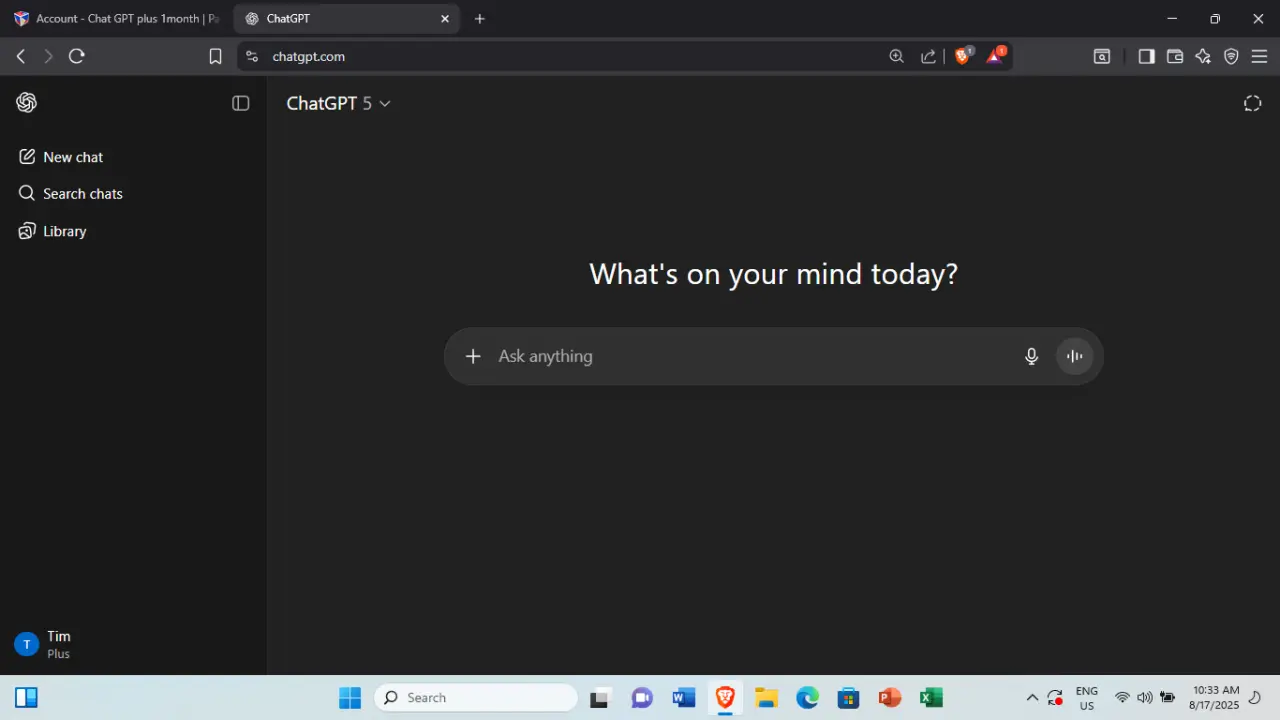Open Brave VPN shield icon
Screen dimensions: 1280x720
1231,57
